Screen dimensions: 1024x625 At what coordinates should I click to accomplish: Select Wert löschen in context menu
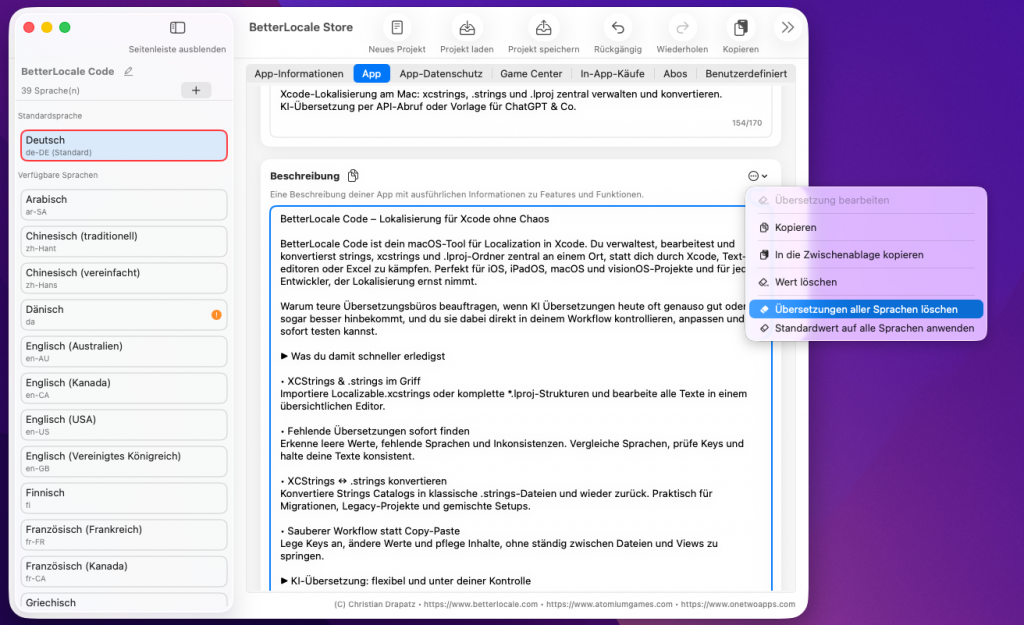pos(806,282)
